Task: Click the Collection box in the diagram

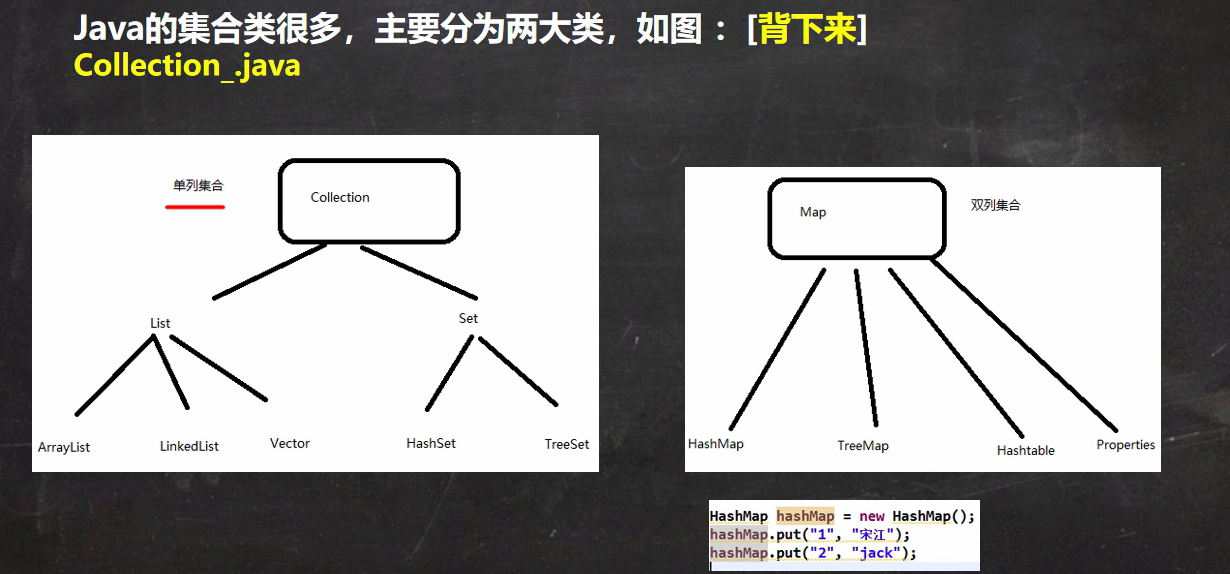Action: coord(369,201)
